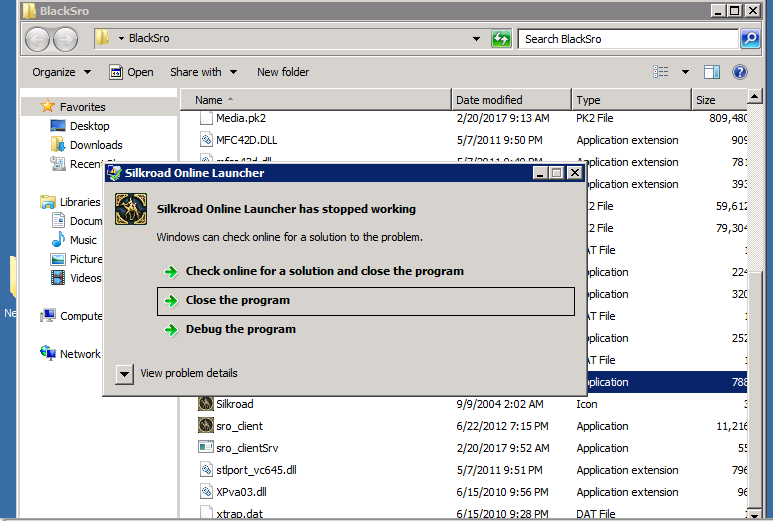Open the Share with dropdown
The image size is (773, 521).
point(203,72)
